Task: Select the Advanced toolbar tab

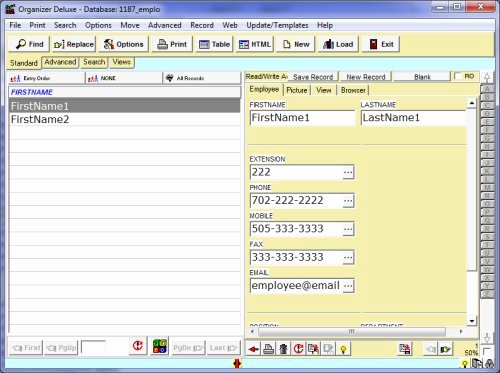Action: (x=60, y=62)
